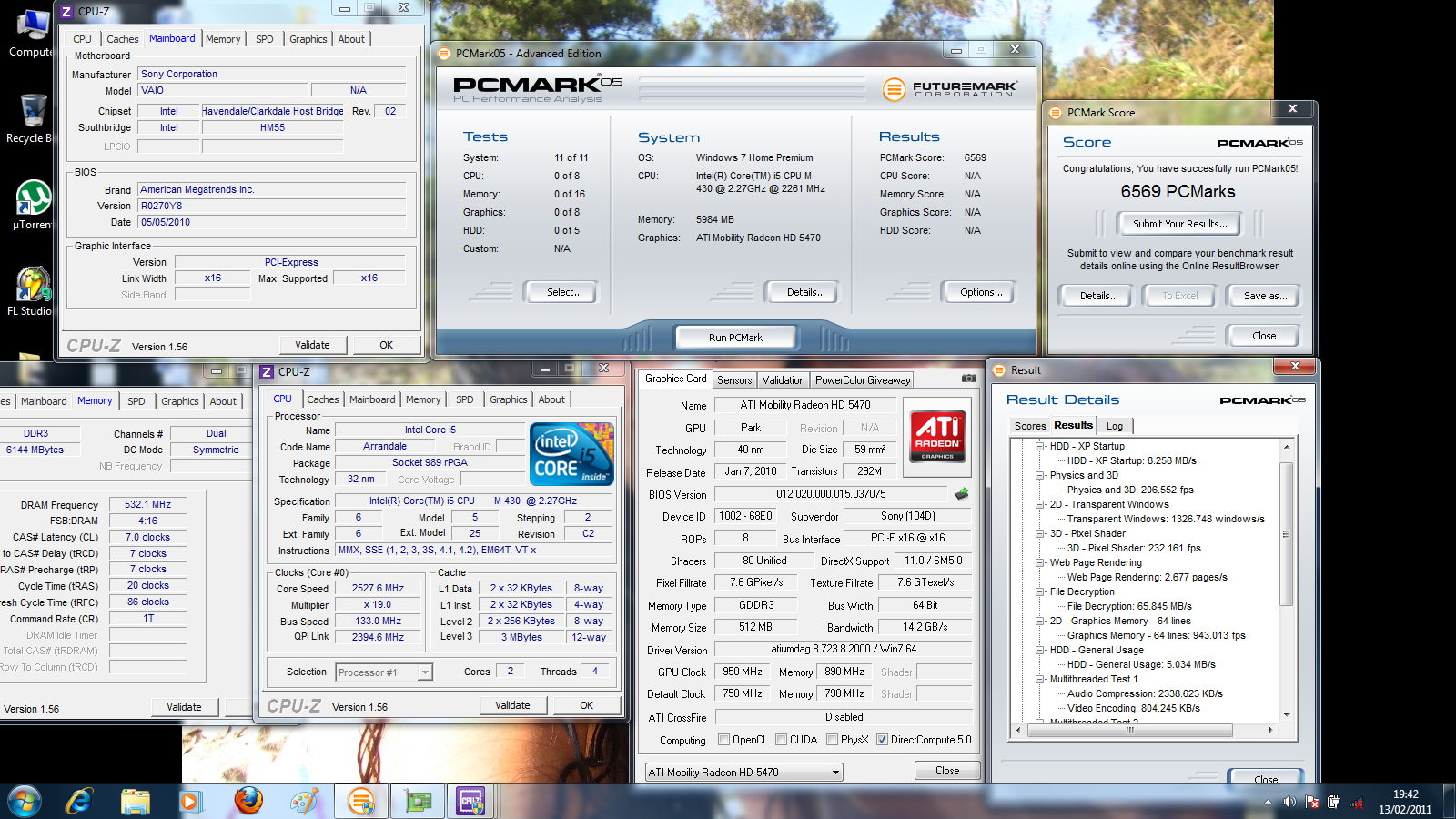Open the SPD tab in the CPU-Z Mainboard window
The width and height of the screenshot is (1456, 819).
(x=265, y=39)
